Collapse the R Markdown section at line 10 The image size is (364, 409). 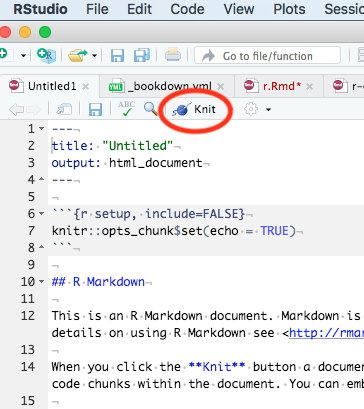(x=41, y=281)
